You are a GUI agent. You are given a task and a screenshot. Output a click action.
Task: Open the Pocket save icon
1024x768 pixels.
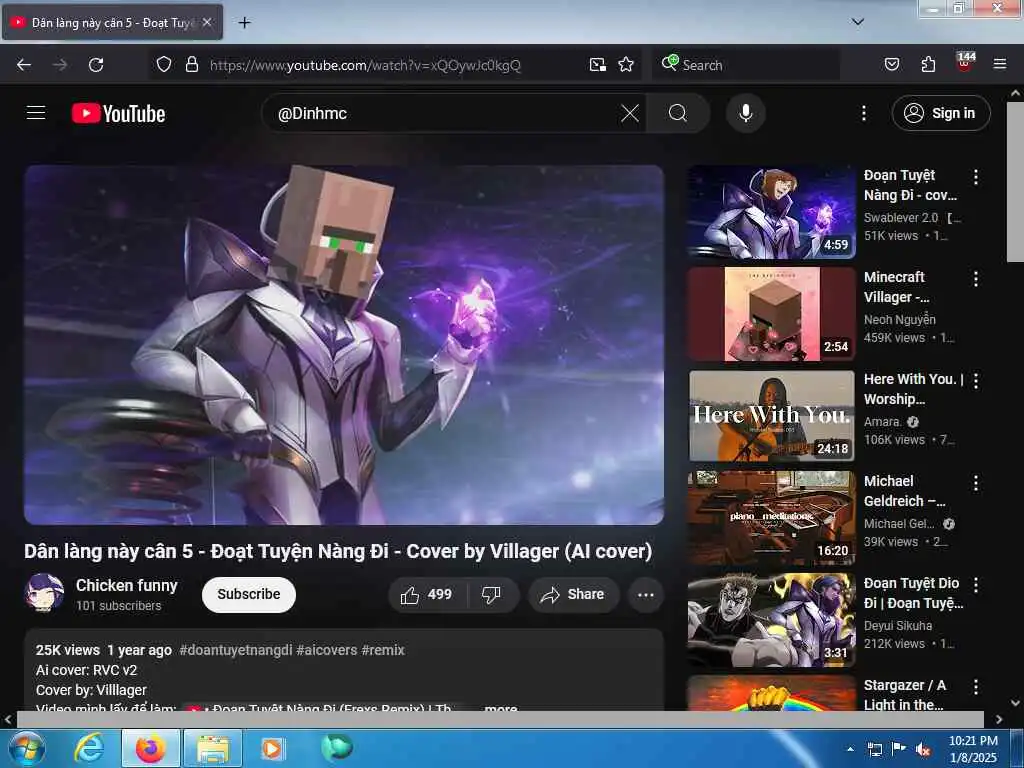(x=891, y=65)
